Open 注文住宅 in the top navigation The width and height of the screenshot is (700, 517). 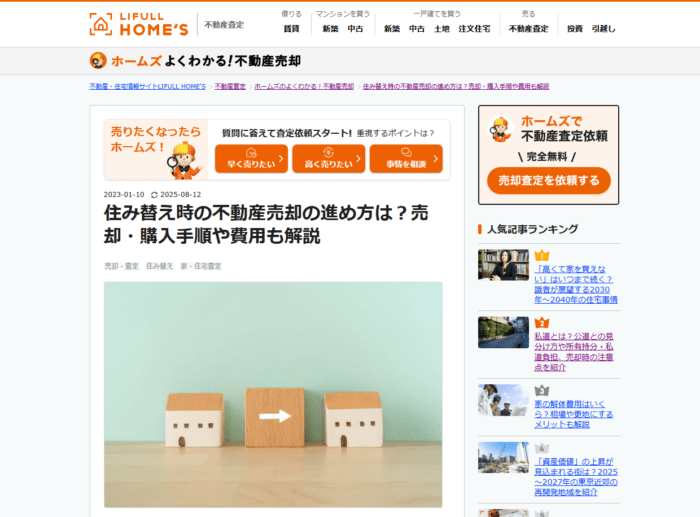[474, 29]
